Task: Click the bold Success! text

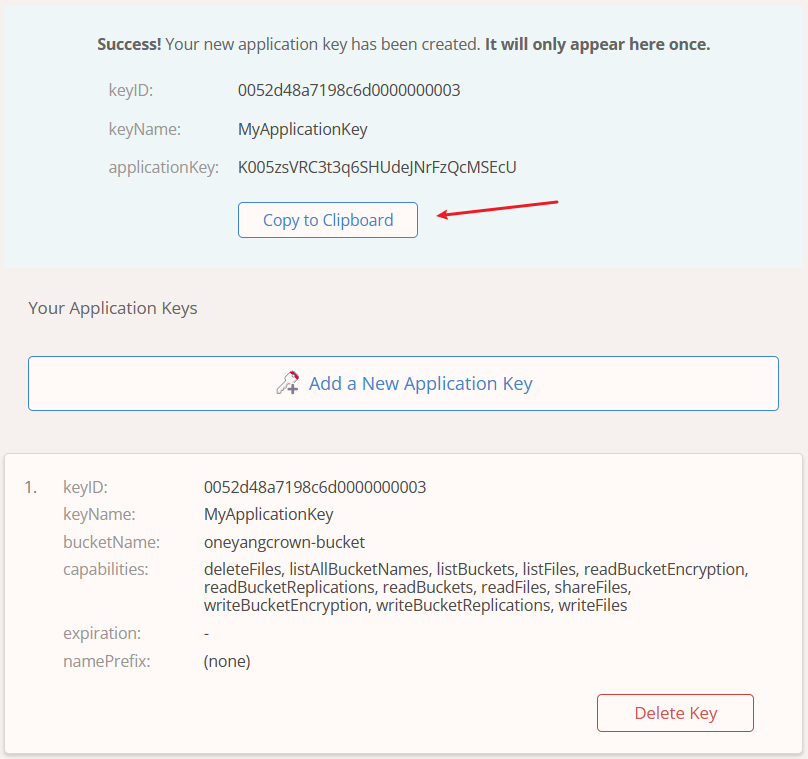Action: click(x=129, y=45)
